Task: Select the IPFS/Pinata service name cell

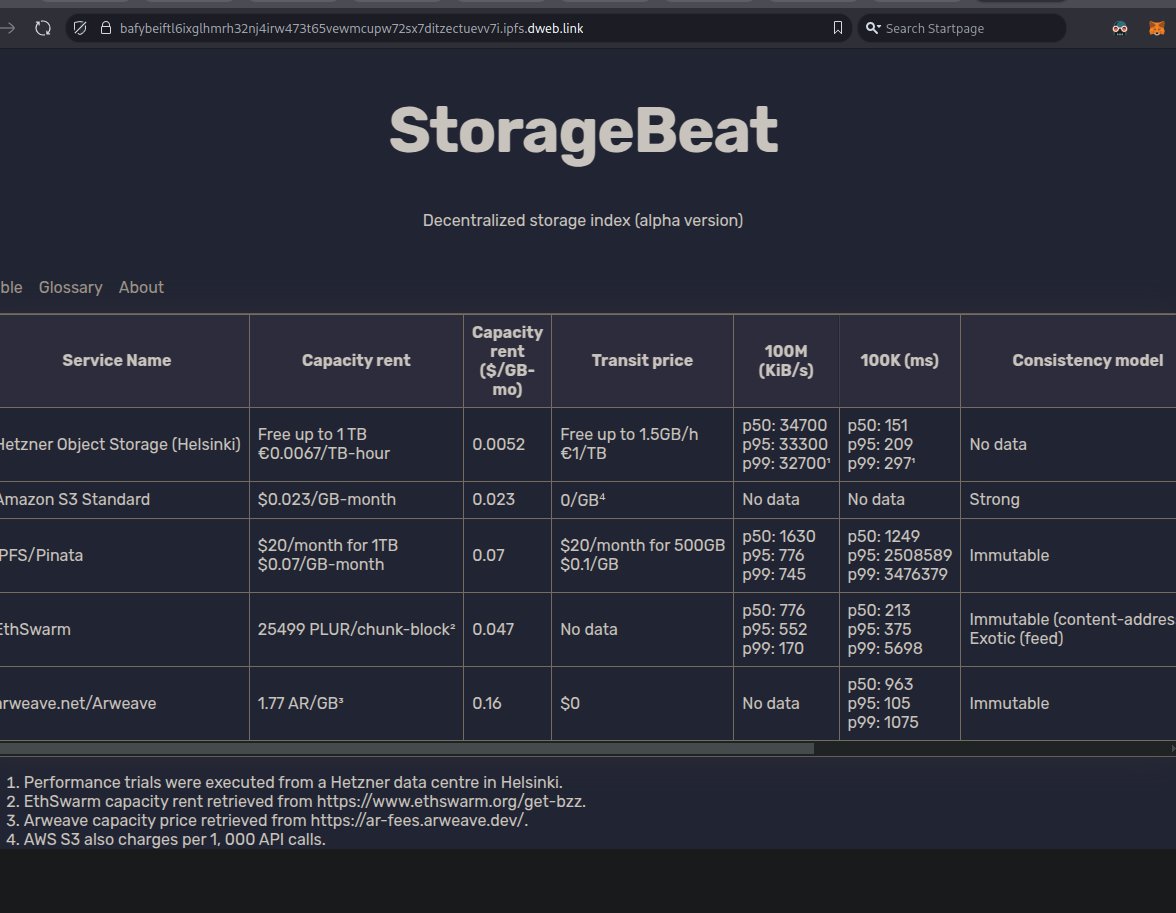Action: click(124, 555)
